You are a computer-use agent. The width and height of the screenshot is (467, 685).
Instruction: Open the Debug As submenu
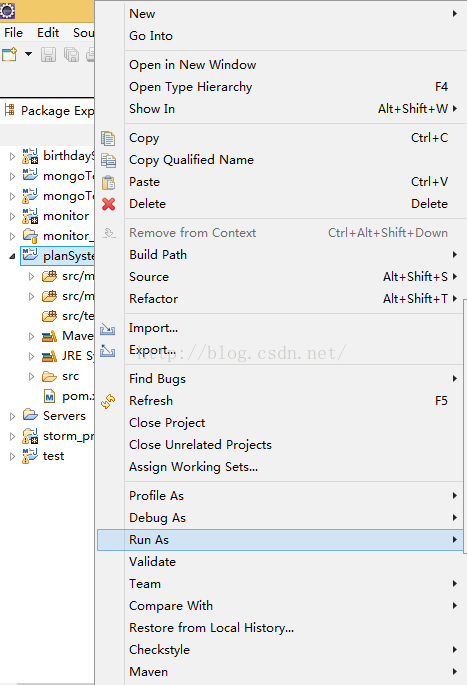pos(280,518)
